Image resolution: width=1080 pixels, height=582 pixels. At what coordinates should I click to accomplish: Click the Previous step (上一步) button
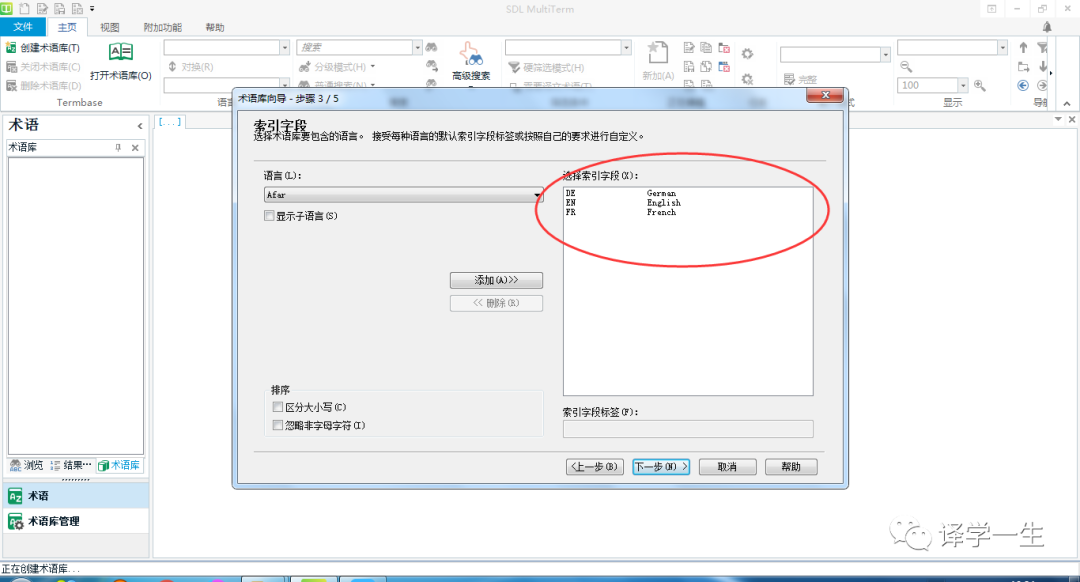click(x=595, y=467)
